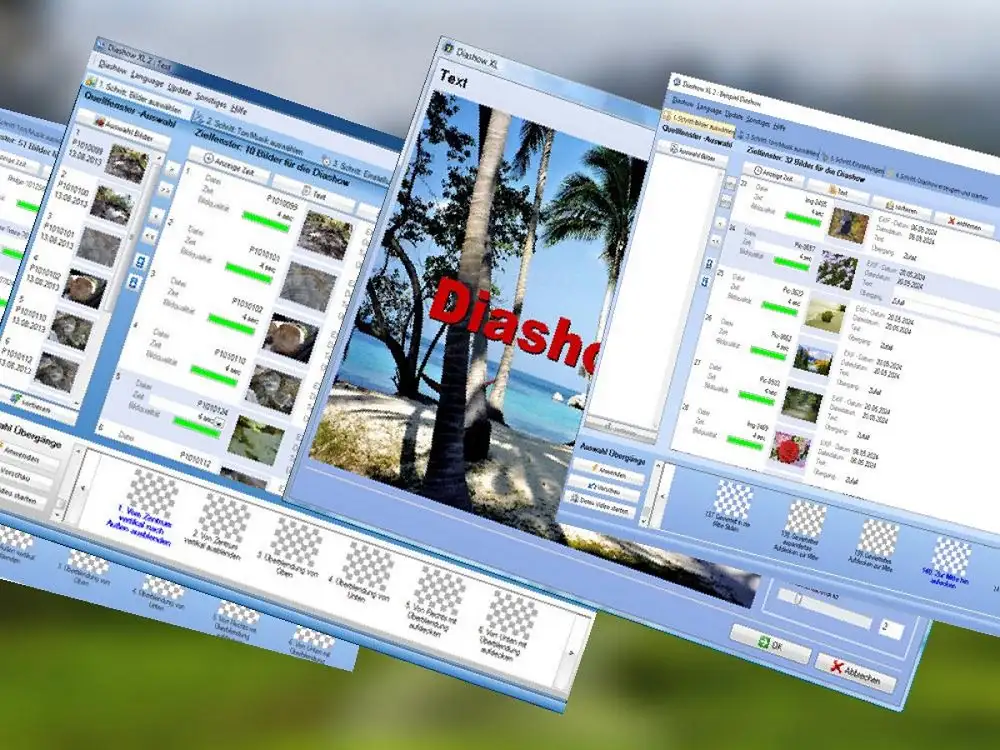Click the red X entfernen icon

point(952,220)
